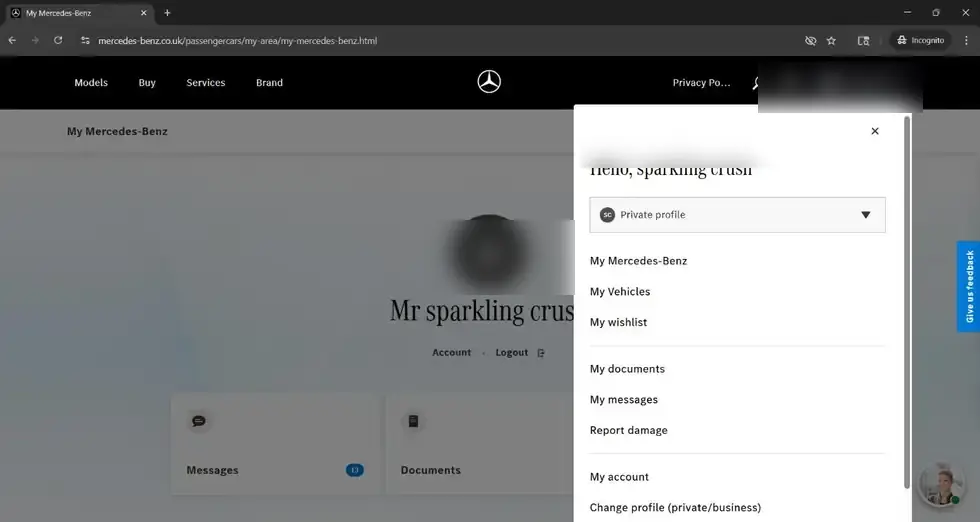Click the Incognito indicator
The image size is (980, 522).
click(921, 40)
